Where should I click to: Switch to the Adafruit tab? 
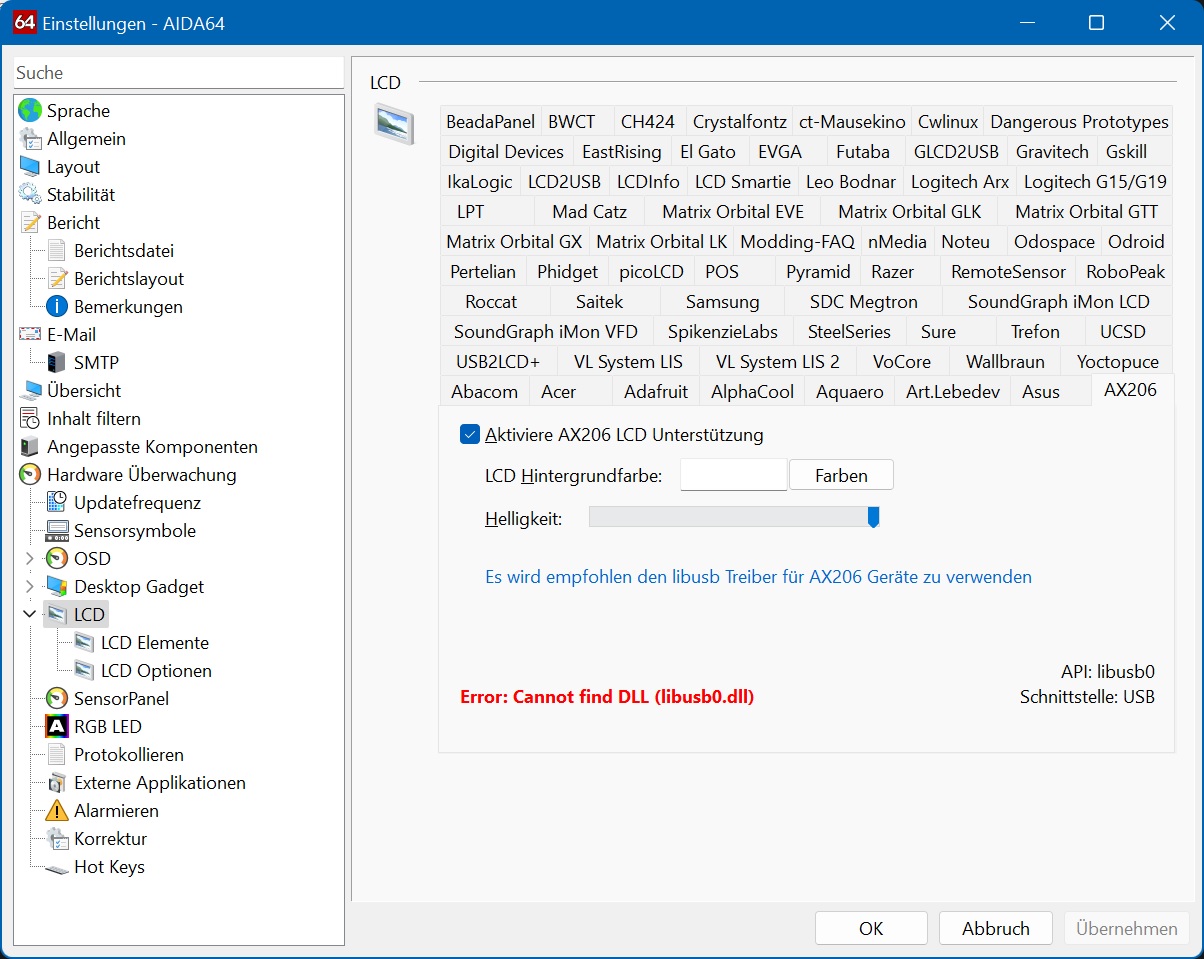click(656, 392)
